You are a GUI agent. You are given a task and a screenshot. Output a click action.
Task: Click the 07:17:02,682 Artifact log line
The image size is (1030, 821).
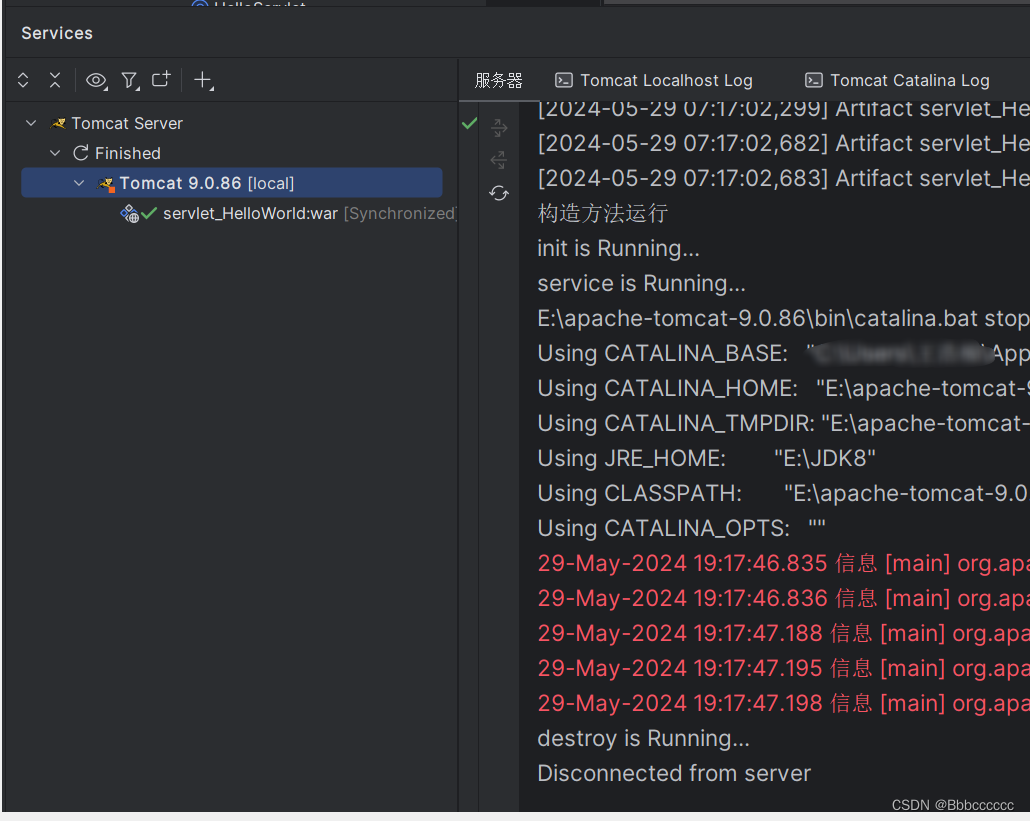783,143
